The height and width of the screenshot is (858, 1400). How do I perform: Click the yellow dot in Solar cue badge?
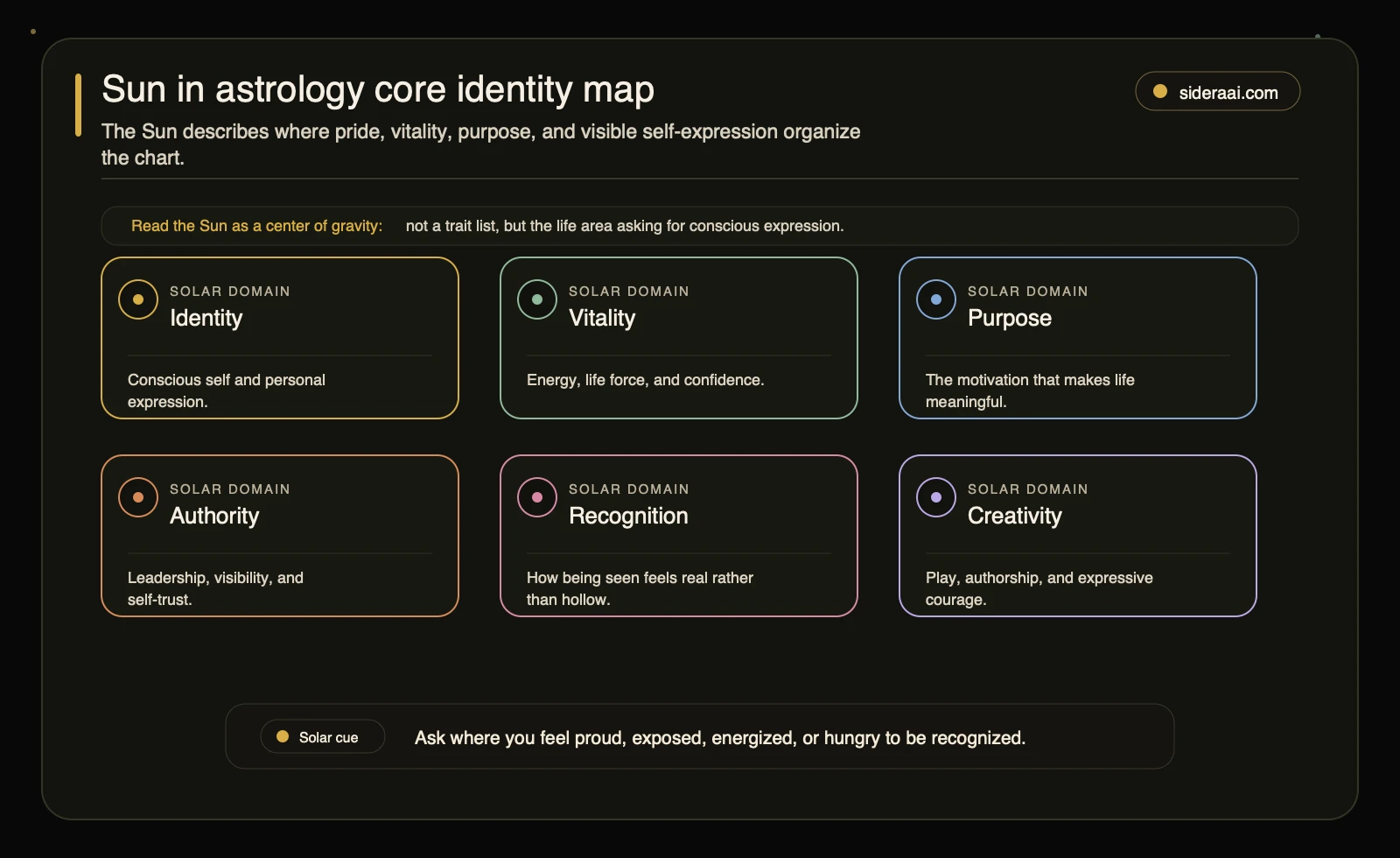point(283,736)
